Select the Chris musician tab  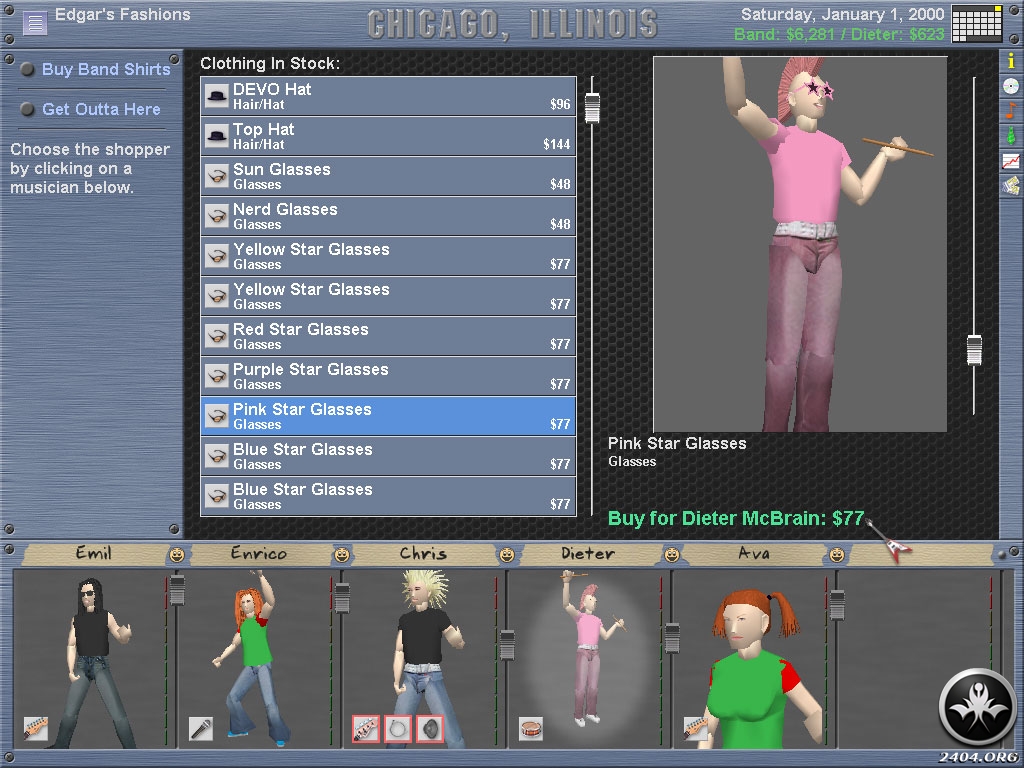[x=423, y=554]
